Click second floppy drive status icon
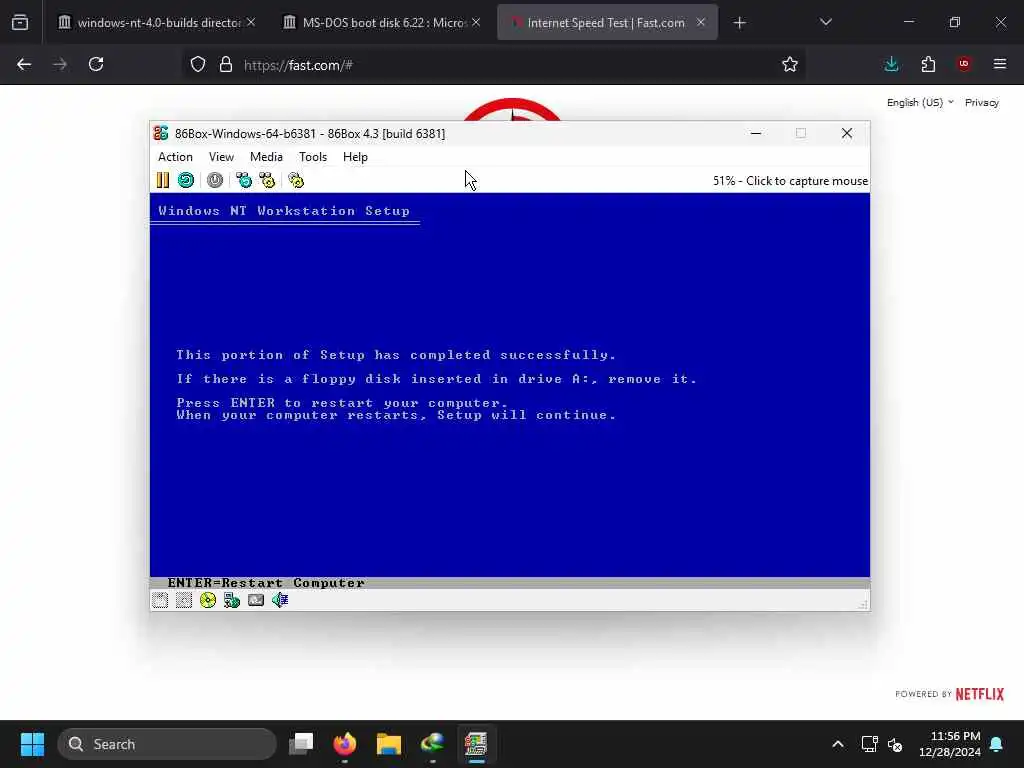Viewport: 1024px width, 768px height. [x=184, y=600]
